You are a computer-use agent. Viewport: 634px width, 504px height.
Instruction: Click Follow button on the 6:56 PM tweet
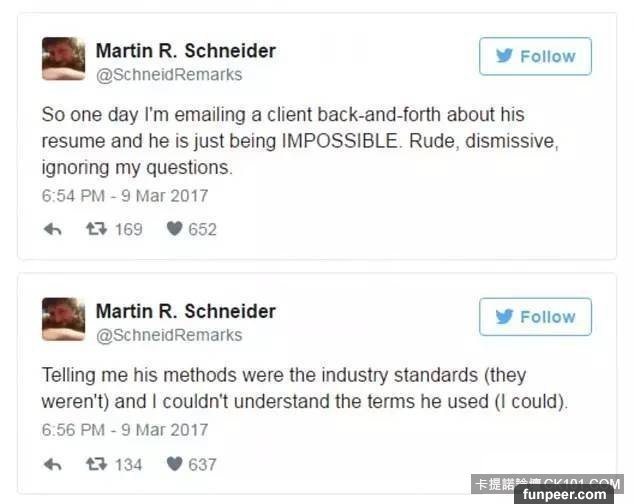coord(535,317)
